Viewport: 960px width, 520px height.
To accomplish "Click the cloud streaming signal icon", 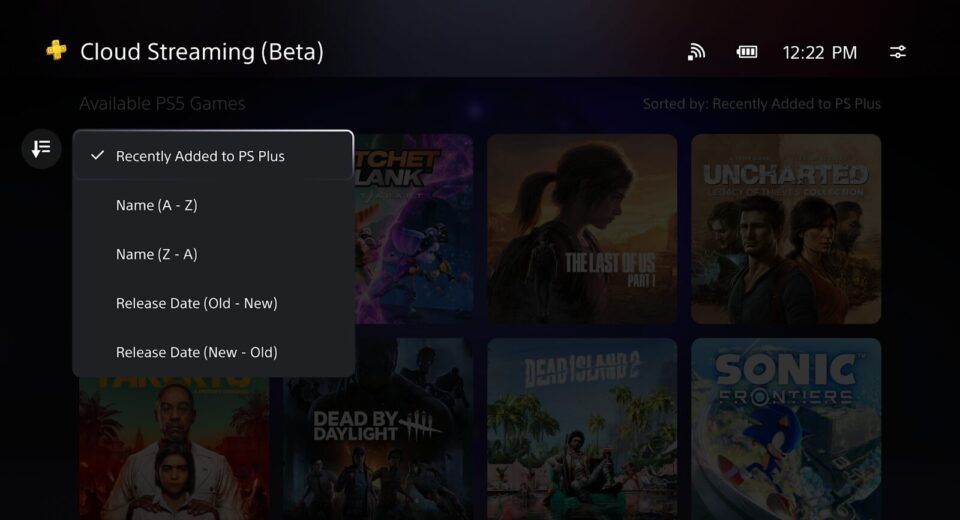I will (696, 52).
